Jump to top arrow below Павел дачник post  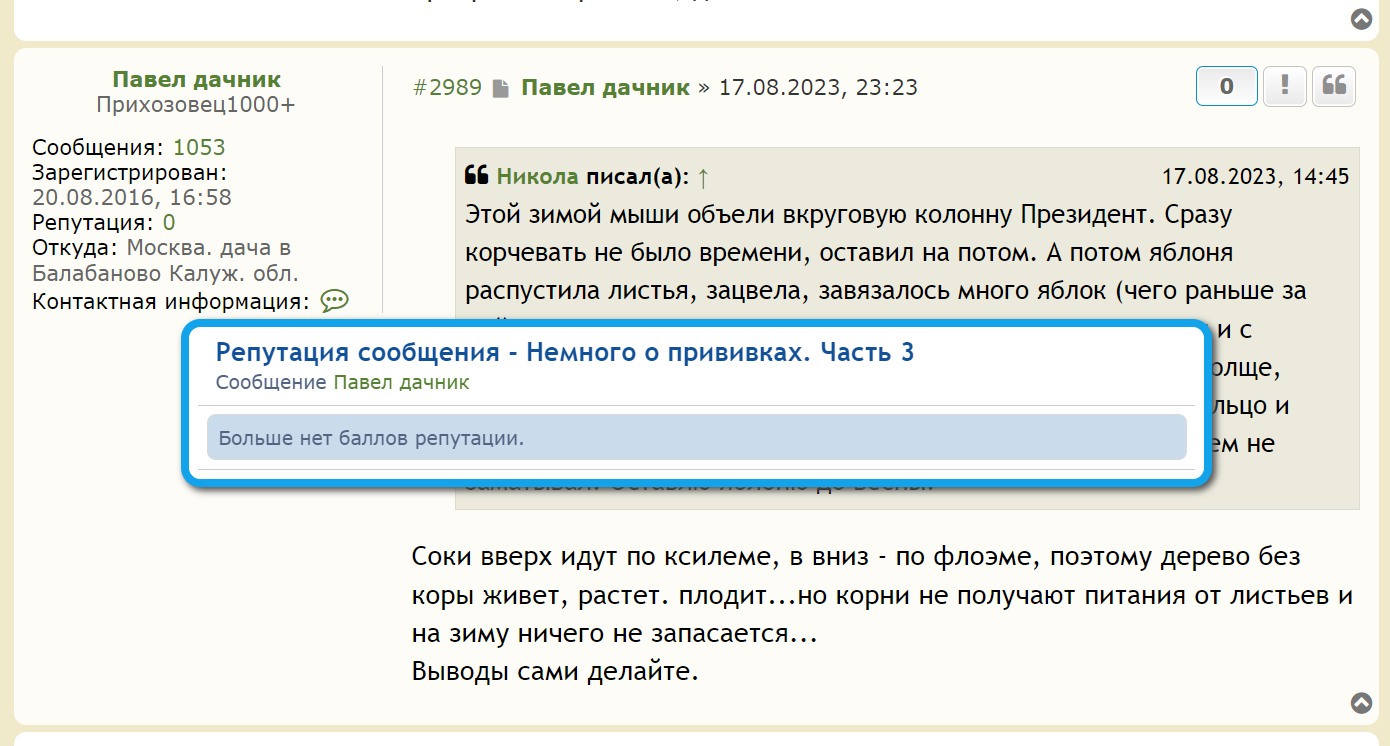click(1361, 703)
